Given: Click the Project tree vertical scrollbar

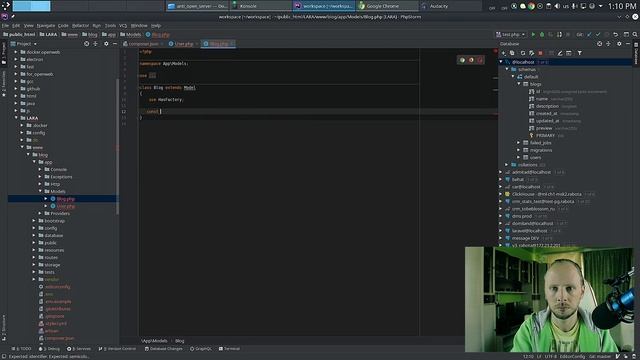Looking at the screenshot, I should pyautogui.click(x=118, y=146).
